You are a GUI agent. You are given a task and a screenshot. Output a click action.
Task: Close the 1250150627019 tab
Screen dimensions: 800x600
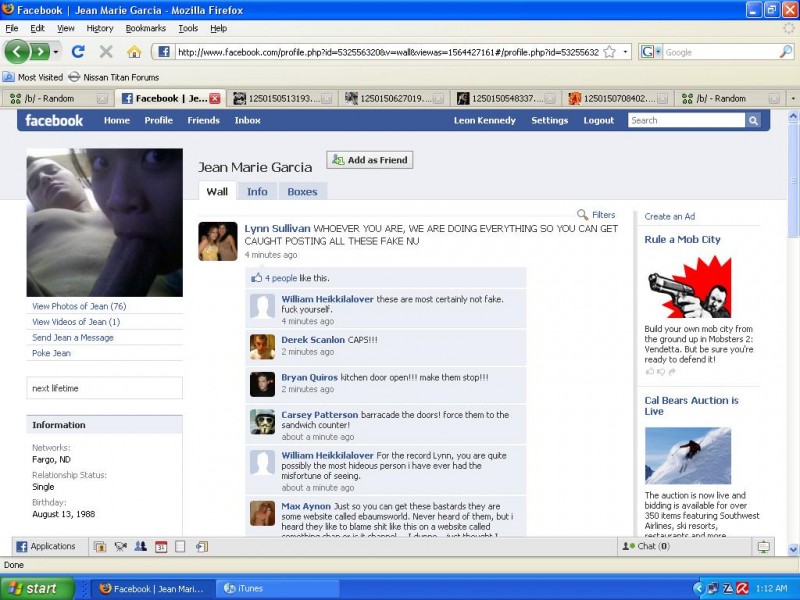(x=438, y=98)
